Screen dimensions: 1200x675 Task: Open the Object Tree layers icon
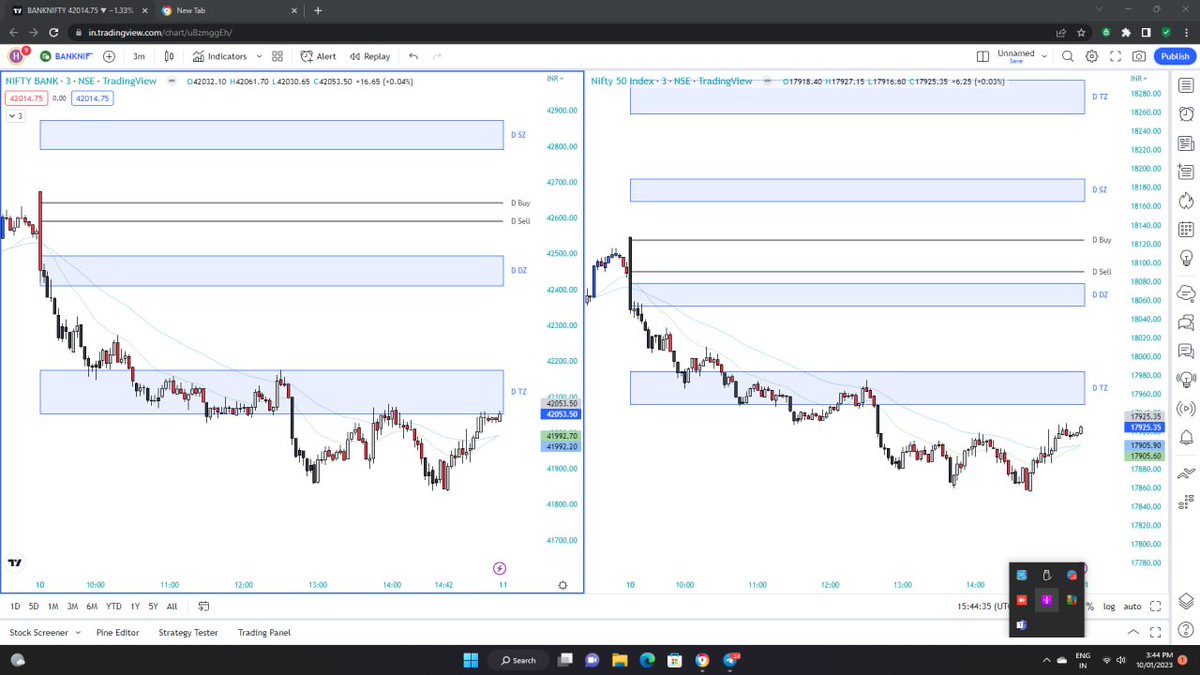click(x=1187, y=601)
